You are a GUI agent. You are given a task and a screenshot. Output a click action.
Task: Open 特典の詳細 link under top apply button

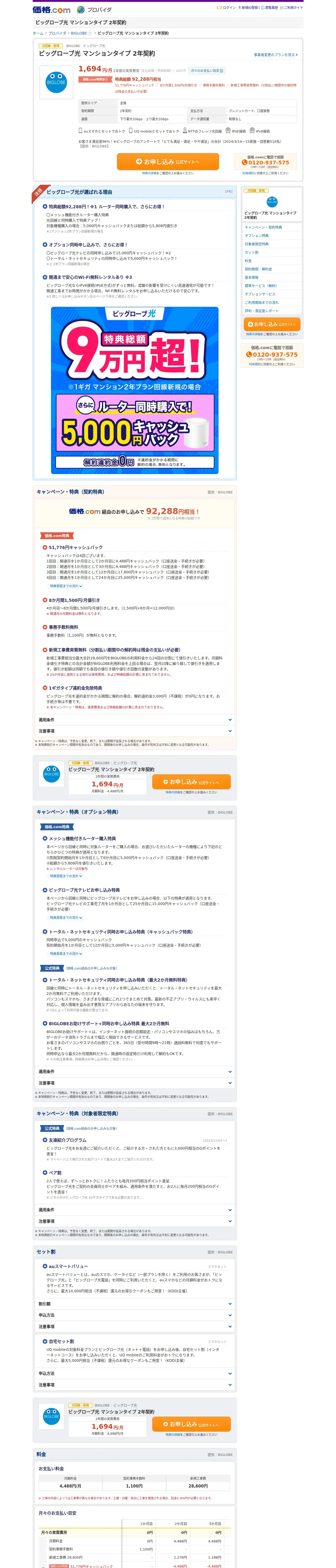tap(149, 174)
